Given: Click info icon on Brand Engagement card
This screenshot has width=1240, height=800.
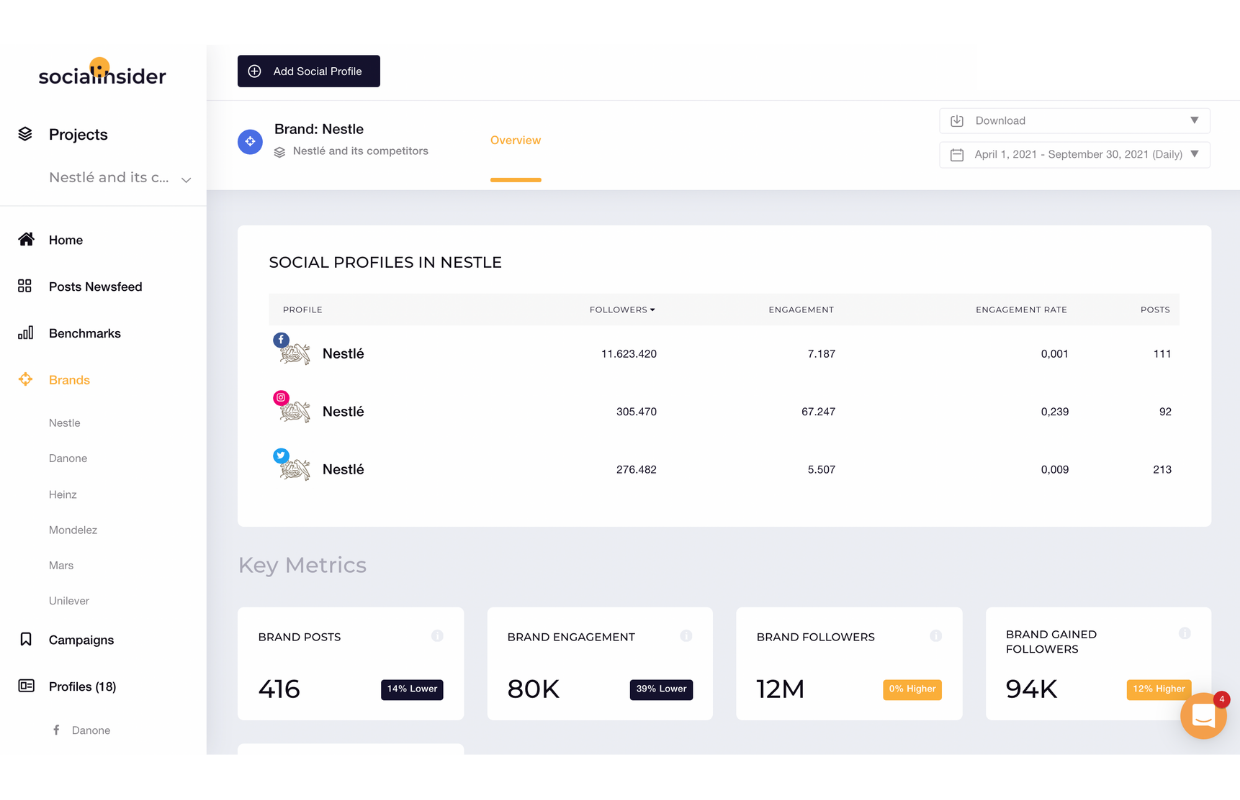Looking at the screenshot, I should click(x=686, y=636).
